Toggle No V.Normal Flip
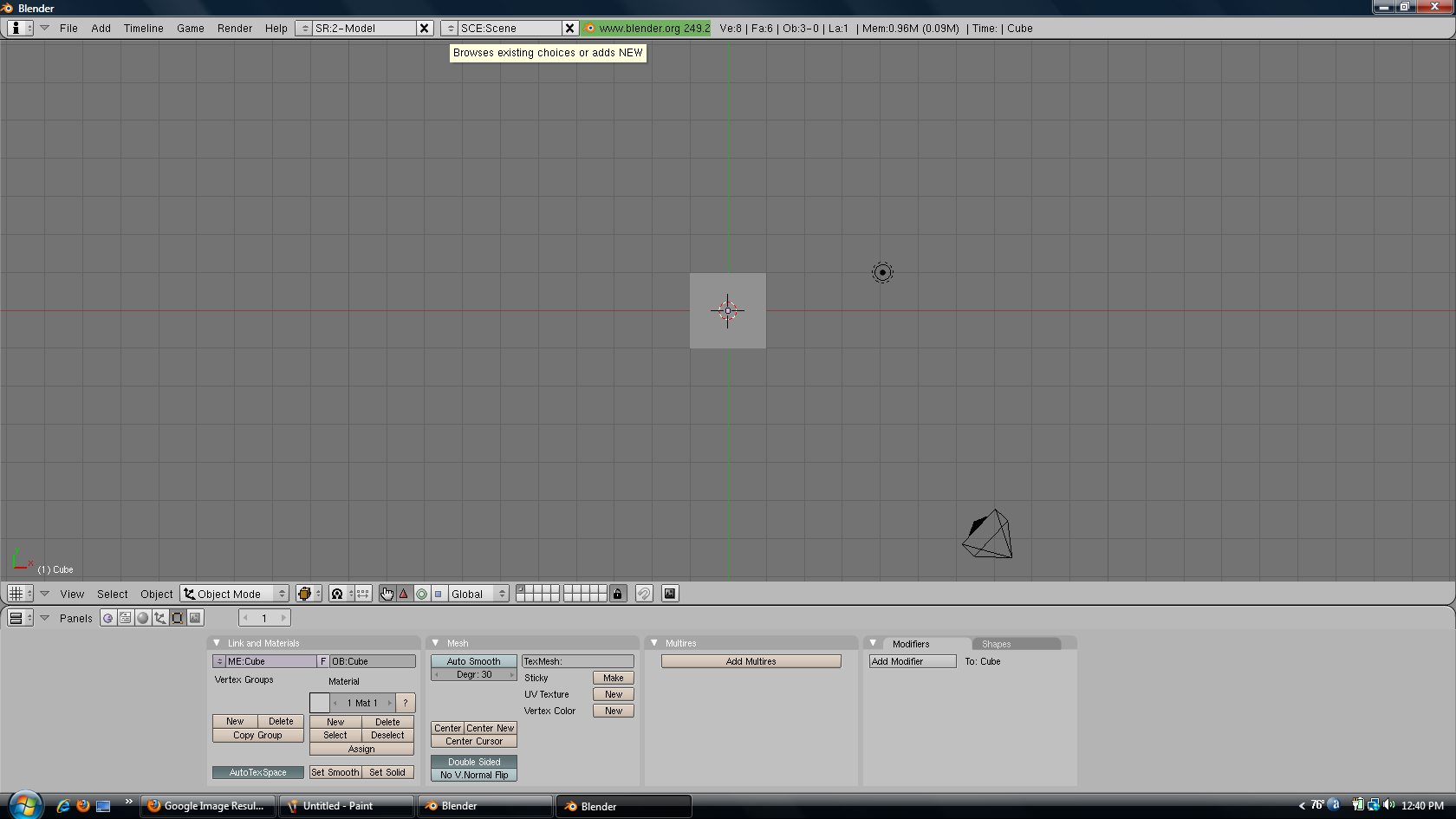The image size is (1456, 819). pyautogui.click(x=474, y=775)
